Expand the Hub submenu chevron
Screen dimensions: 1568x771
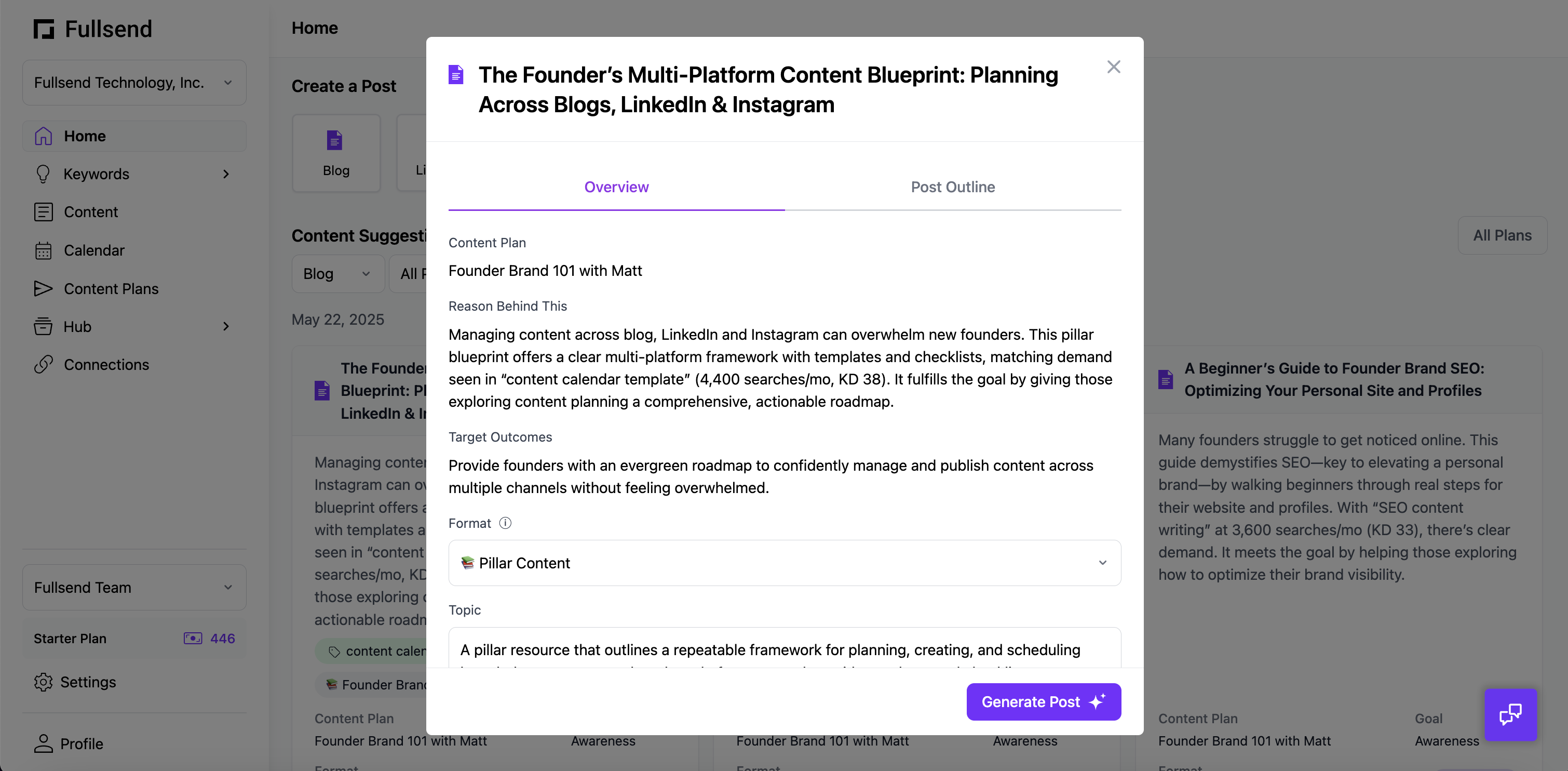pos(226,327)
